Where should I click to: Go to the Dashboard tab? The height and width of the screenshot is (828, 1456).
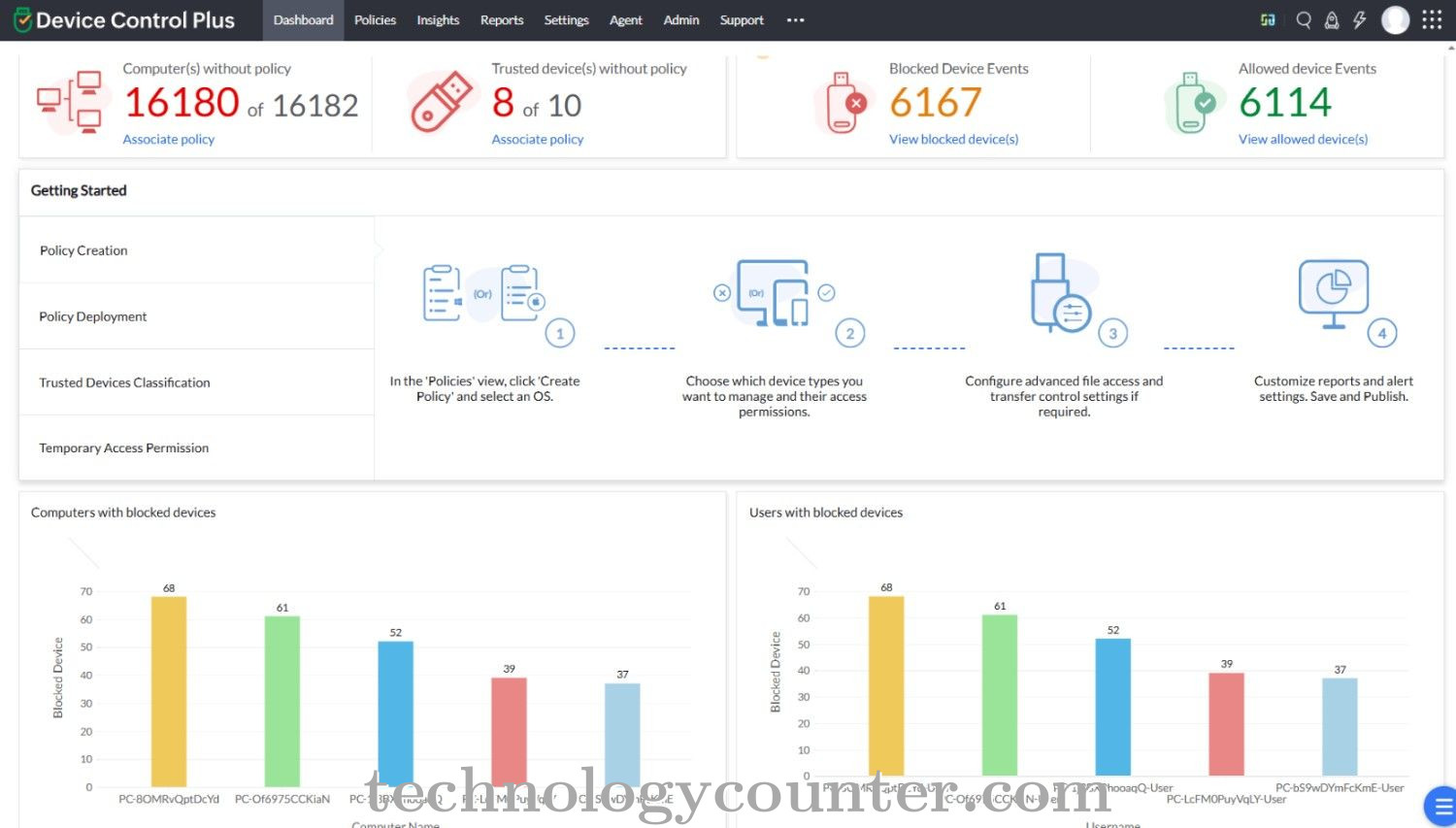(x=303, y=20)
